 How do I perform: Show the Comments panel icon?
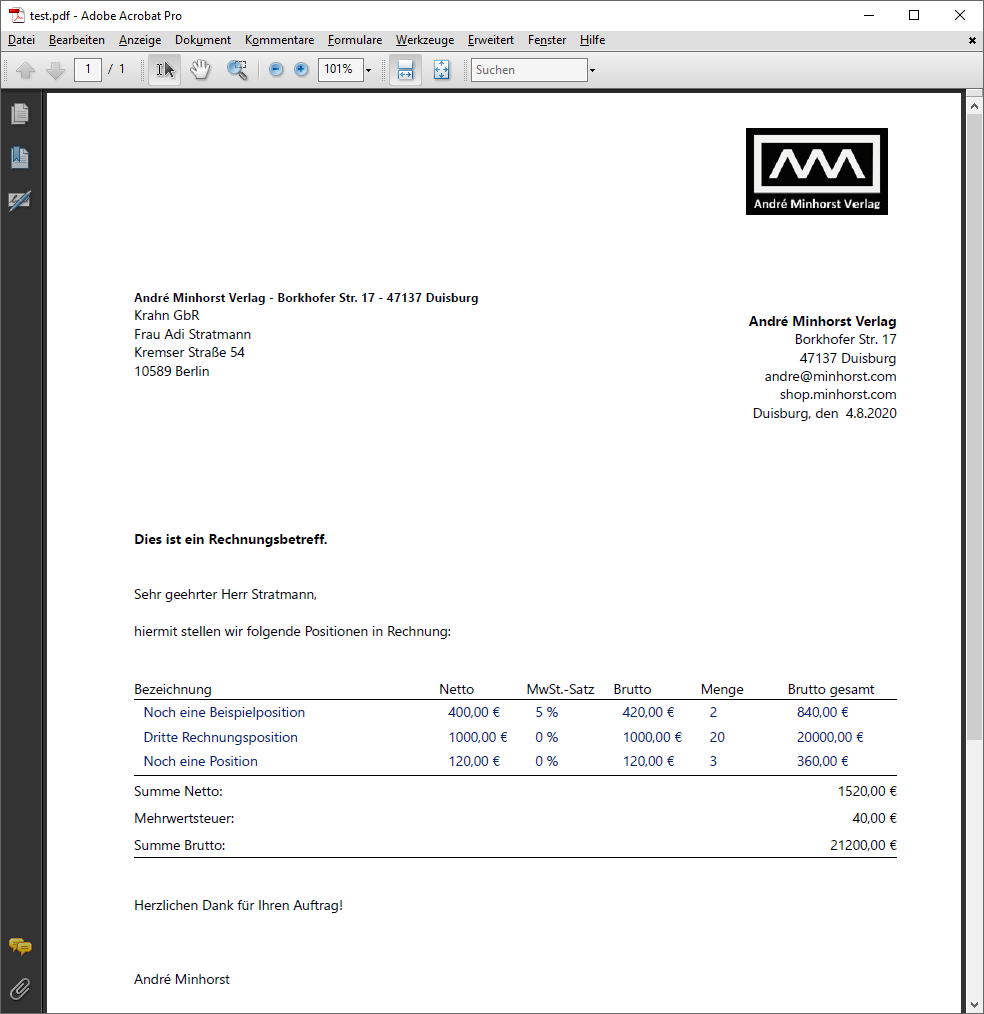click(x=20, y=946)
